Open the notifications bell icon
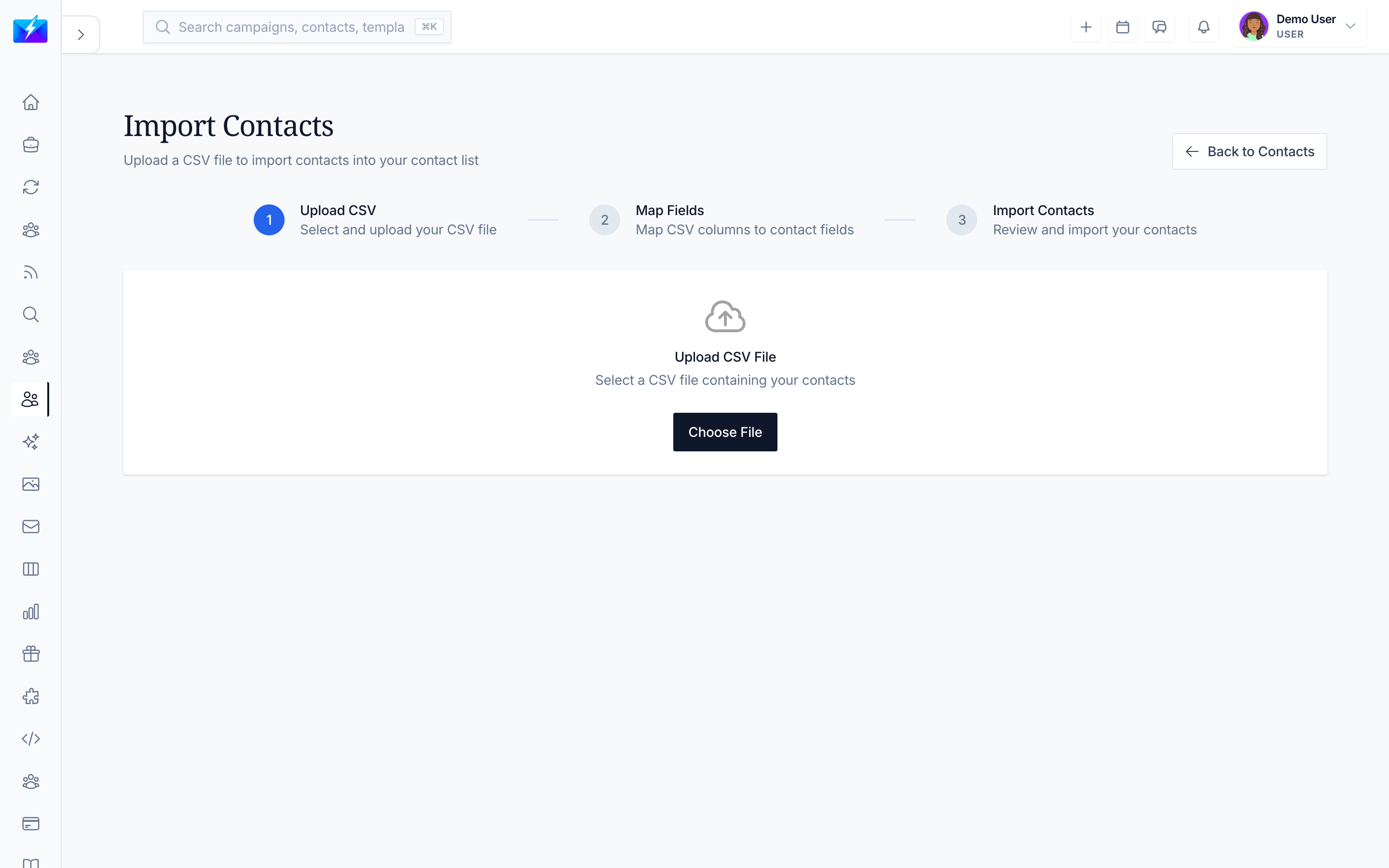 pyautogui.click(x=1204, y=27)
